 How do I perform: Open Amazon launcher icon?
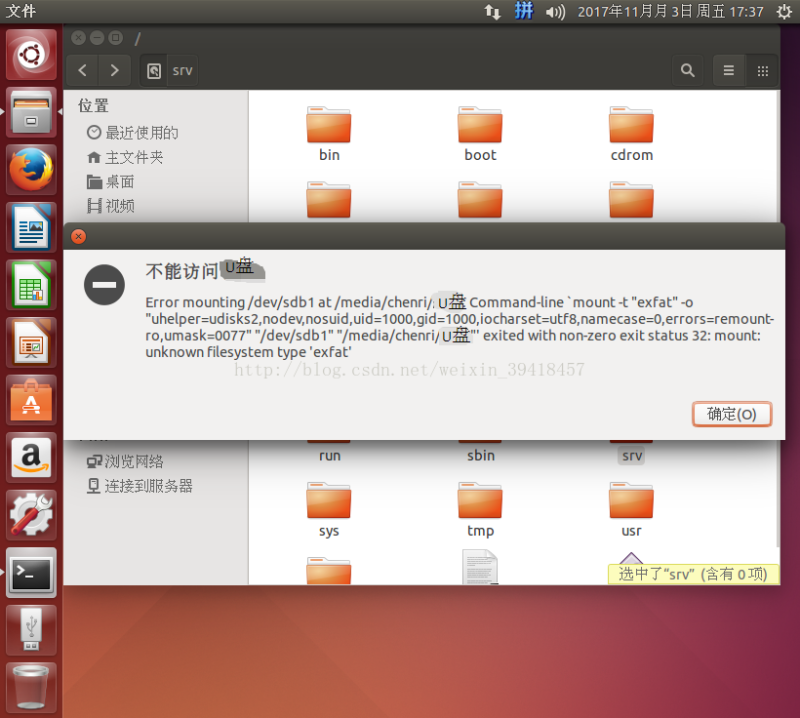pos(31,458)
